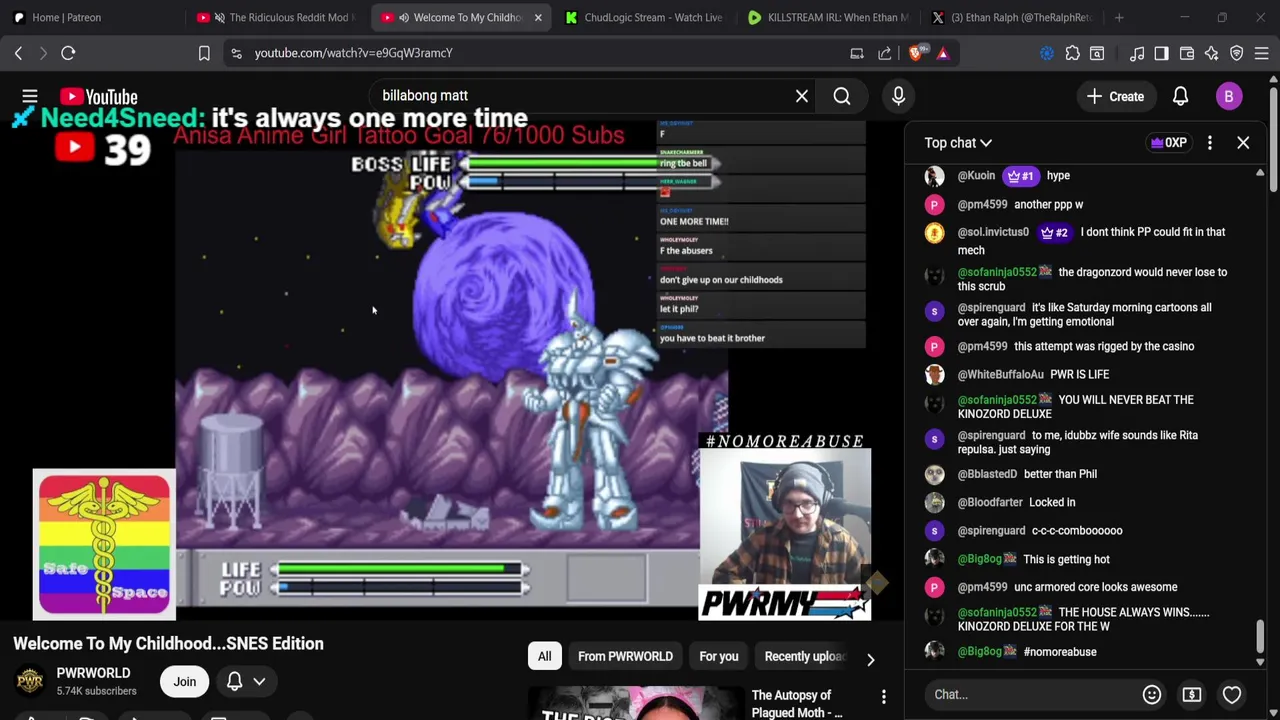Switch to ChudLogic Stream tab

click(x=643, y=17)
